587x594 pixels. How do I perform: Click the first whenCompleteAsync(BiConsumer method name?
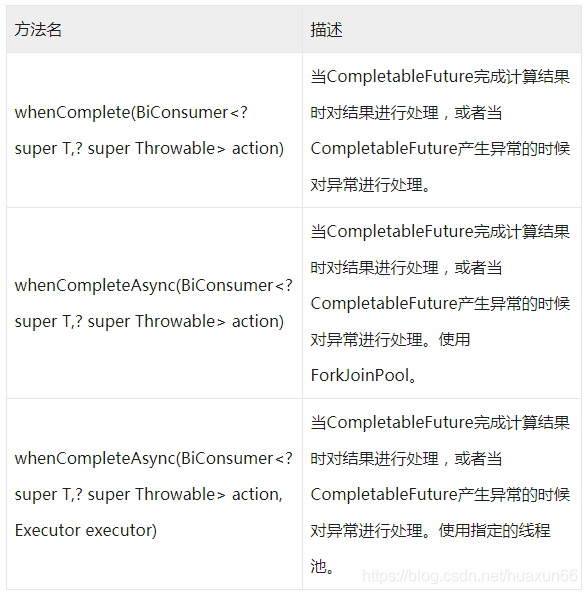[153, 285]
